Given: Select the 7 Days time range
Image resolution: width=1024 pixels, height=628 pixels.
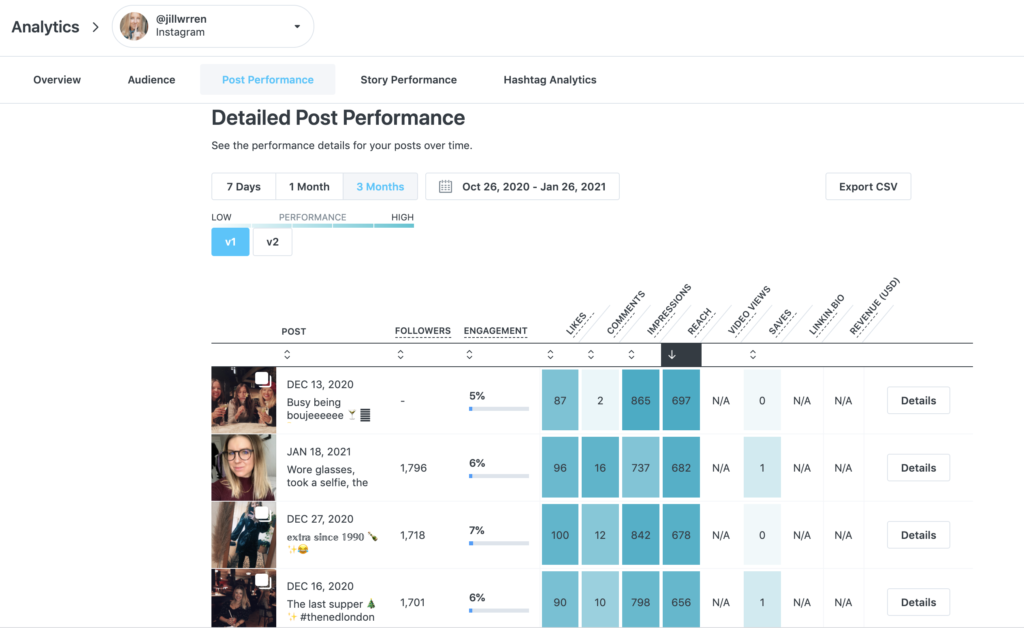Looking at the screenshot, I should point(243,187).
